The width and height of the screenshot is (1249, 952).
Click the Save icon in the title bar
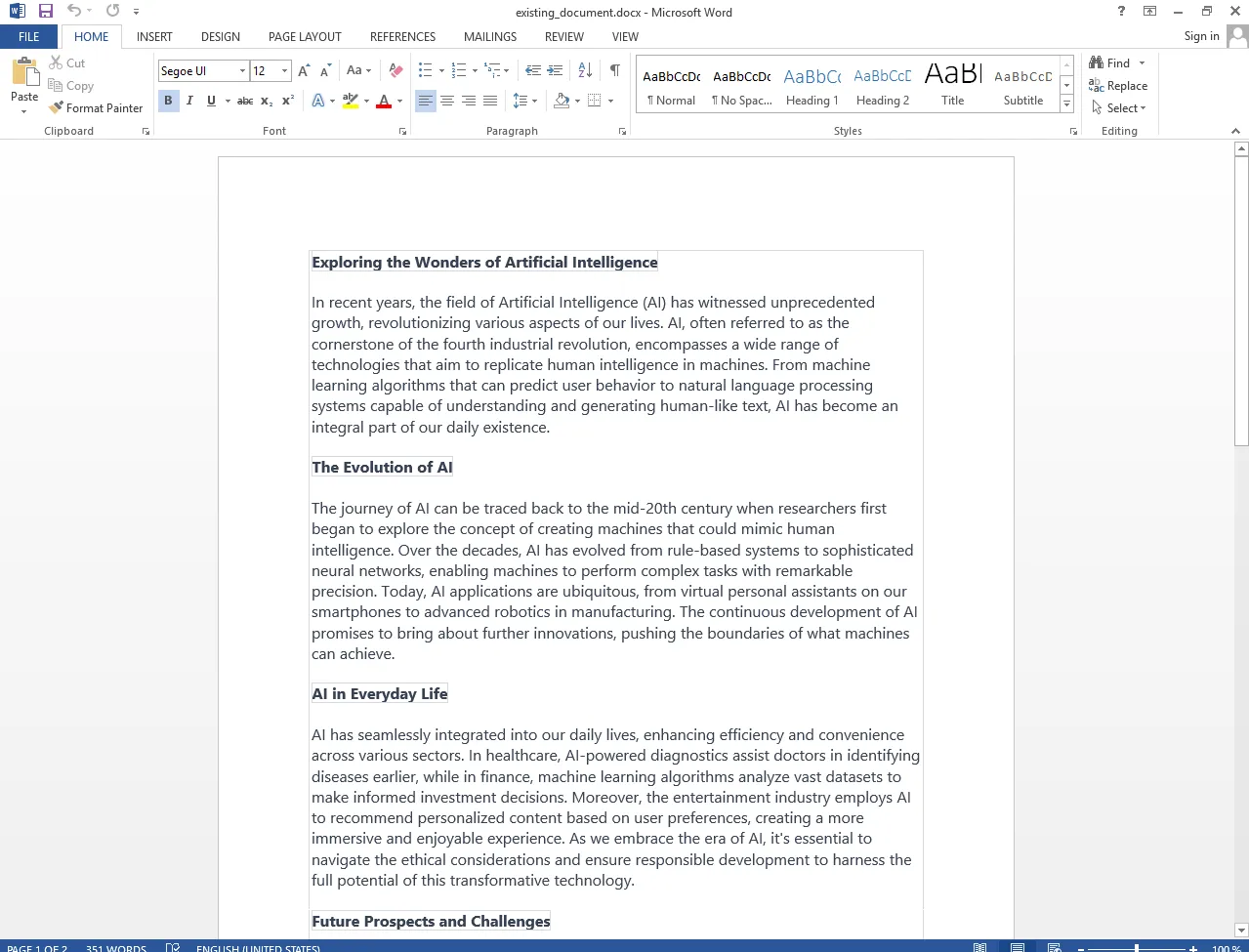(45, 11)
